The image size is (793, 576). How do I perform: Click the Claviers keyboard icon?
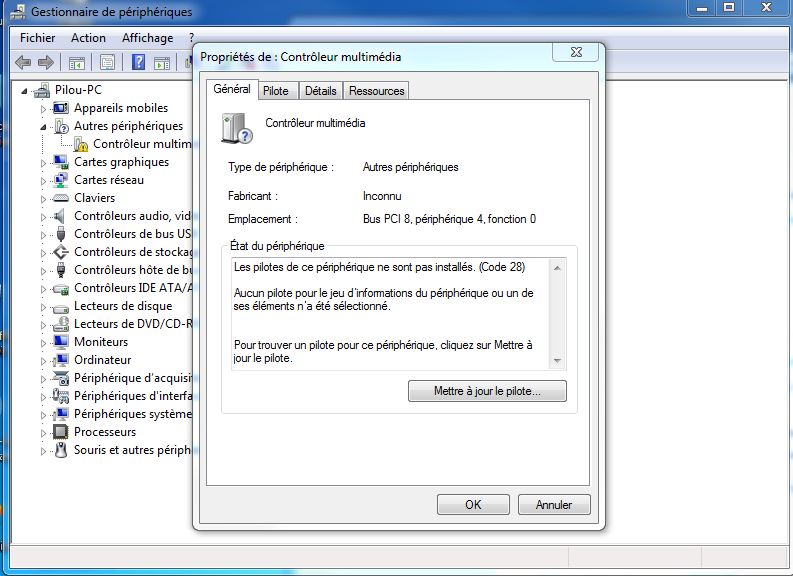(x=61, y=198)
